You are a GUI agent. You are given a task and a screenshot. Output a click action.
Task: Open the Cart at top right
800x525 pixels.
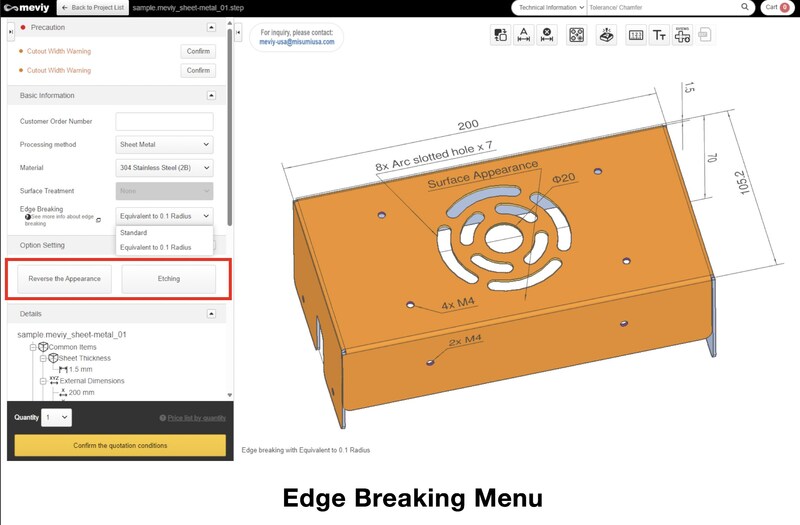pyautogui.click(x=776, y=7)
